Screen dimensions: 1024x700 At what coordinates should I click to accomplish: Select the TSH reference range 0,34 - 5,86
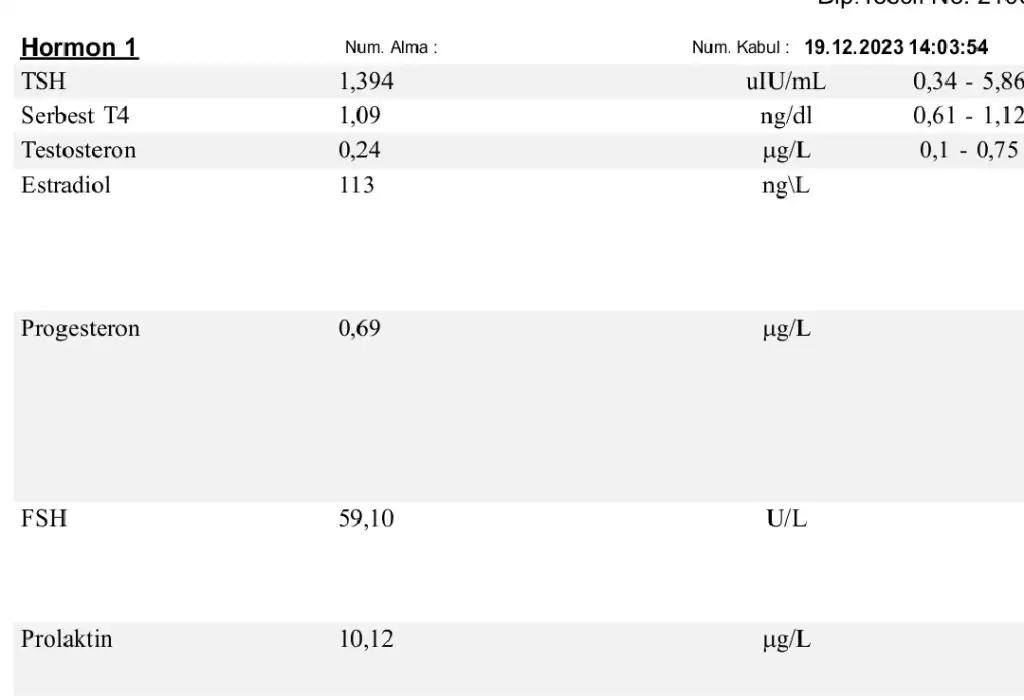pyautogui.click(x=967, y=82)
